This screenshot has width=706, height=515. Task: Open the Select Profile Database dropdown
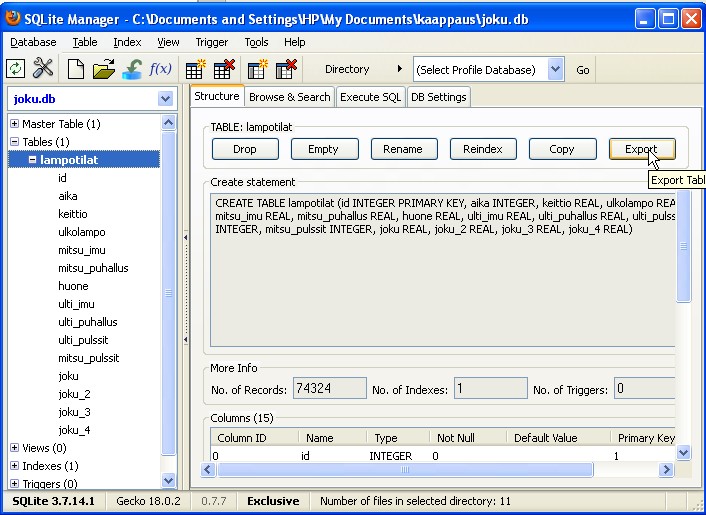[x=556, y=69]
